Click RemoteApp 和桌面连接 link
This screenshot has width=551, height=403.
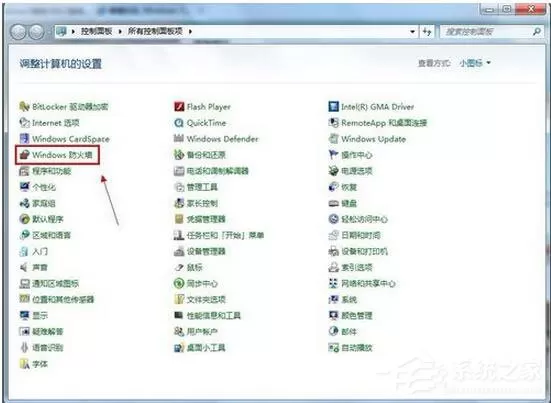coord(384,123)
